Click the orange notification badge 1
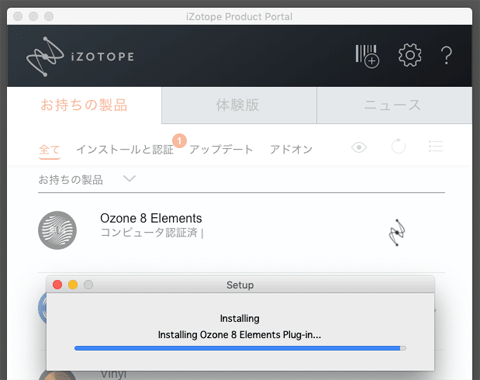The height and width of the screenshot is (380, 480). pos(179,141)
